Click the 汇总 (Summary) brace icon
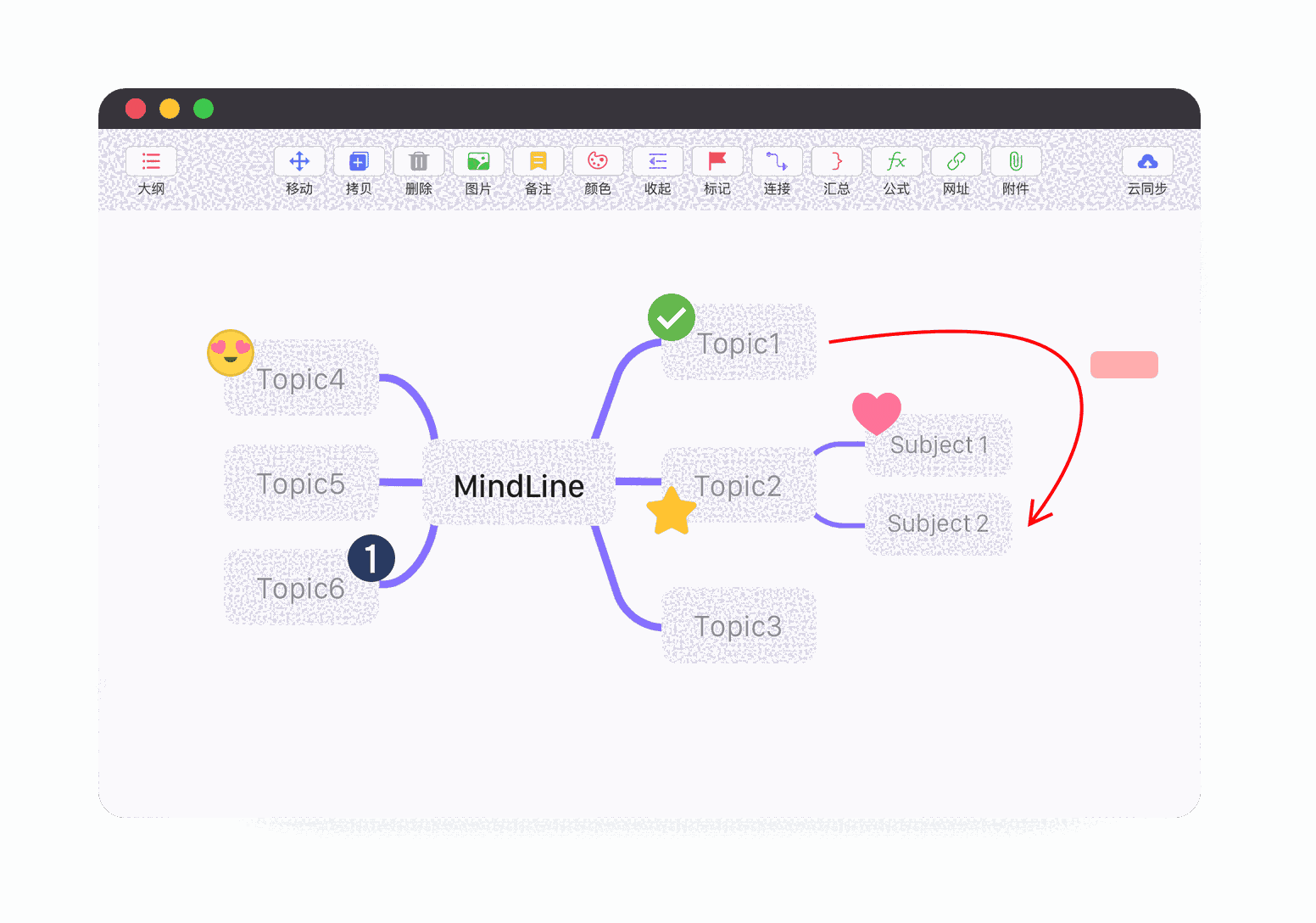This screenshot has height=923, width=1316. tap(836, 161)
